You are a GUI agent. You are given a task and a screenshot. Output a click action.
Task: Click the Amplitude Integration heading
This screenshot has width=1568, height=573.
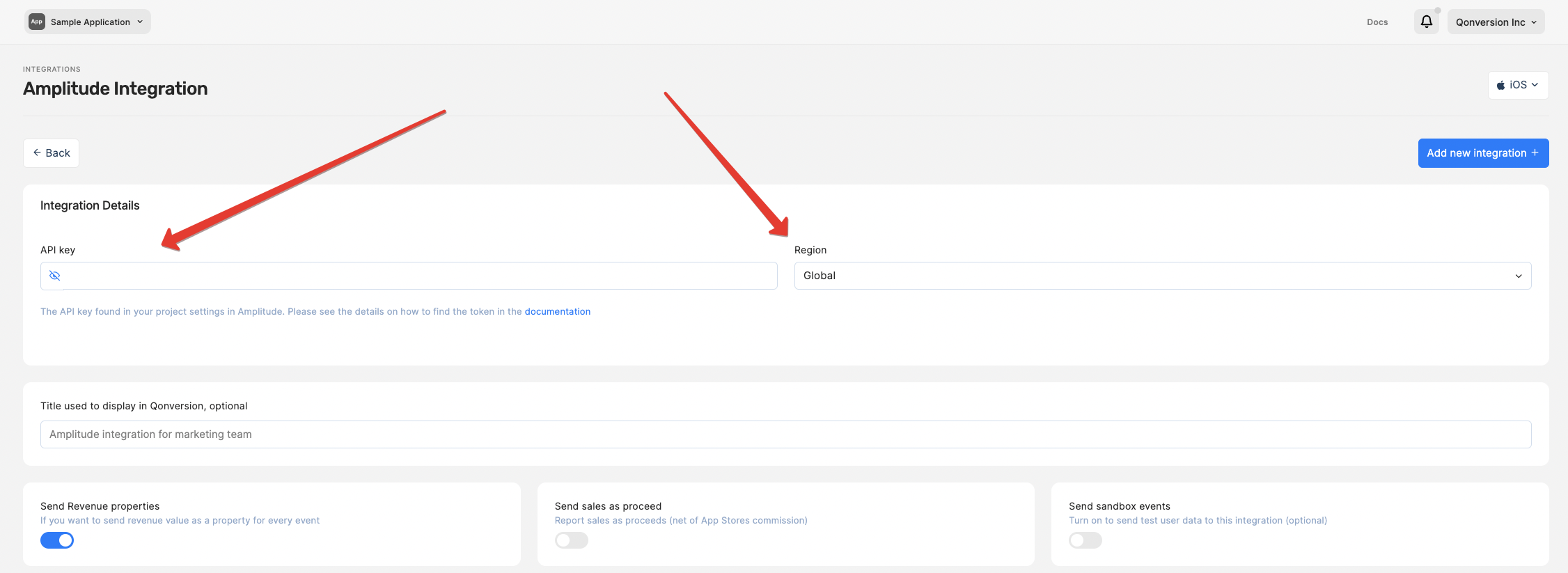click(x=116, y=88)
